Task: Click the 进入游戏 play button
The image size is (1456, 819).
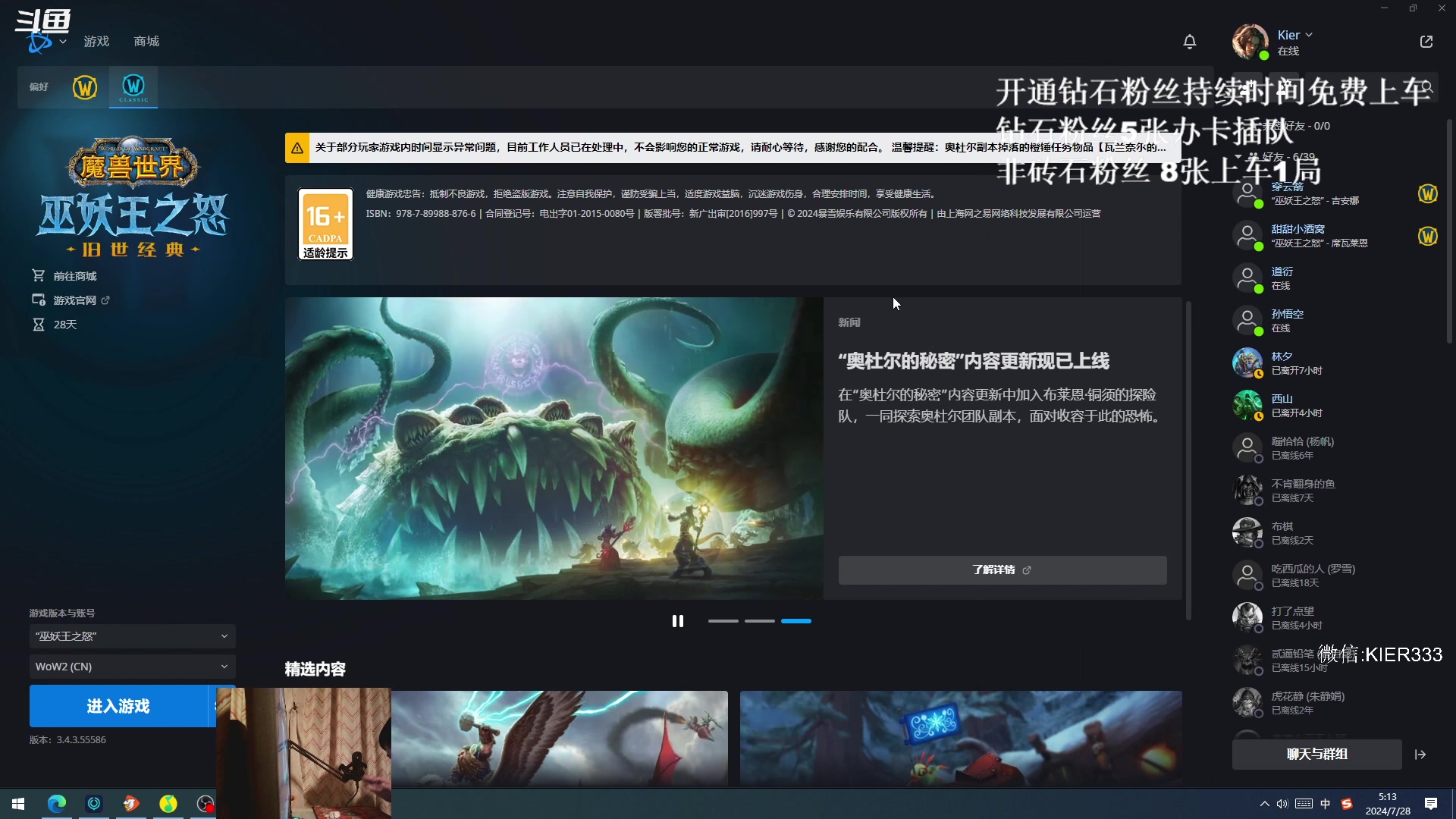Action: coord(118,706)
